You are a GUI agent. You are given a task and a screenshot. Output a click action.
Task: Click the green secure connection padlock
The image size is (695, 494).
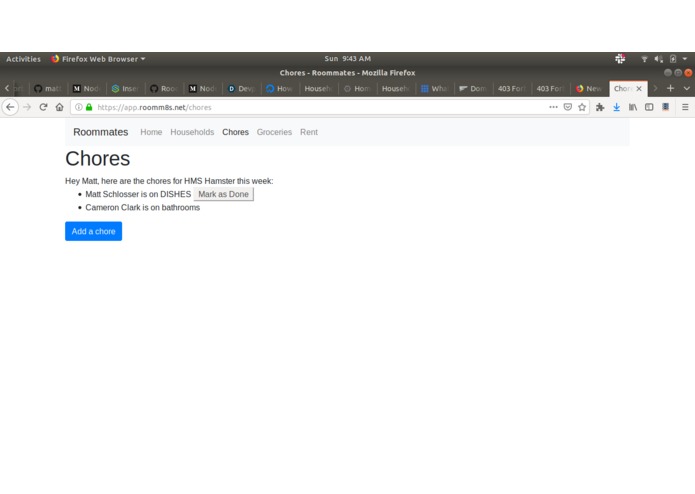tap(89, 107)
